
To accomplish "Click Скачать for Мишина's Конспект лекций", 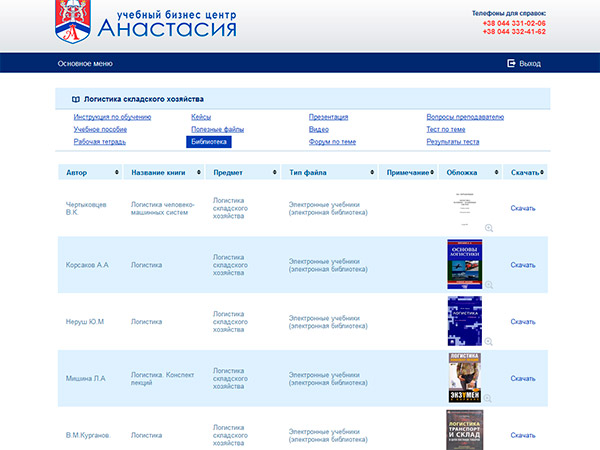I will pyautogui.click(x=522, y=378).
